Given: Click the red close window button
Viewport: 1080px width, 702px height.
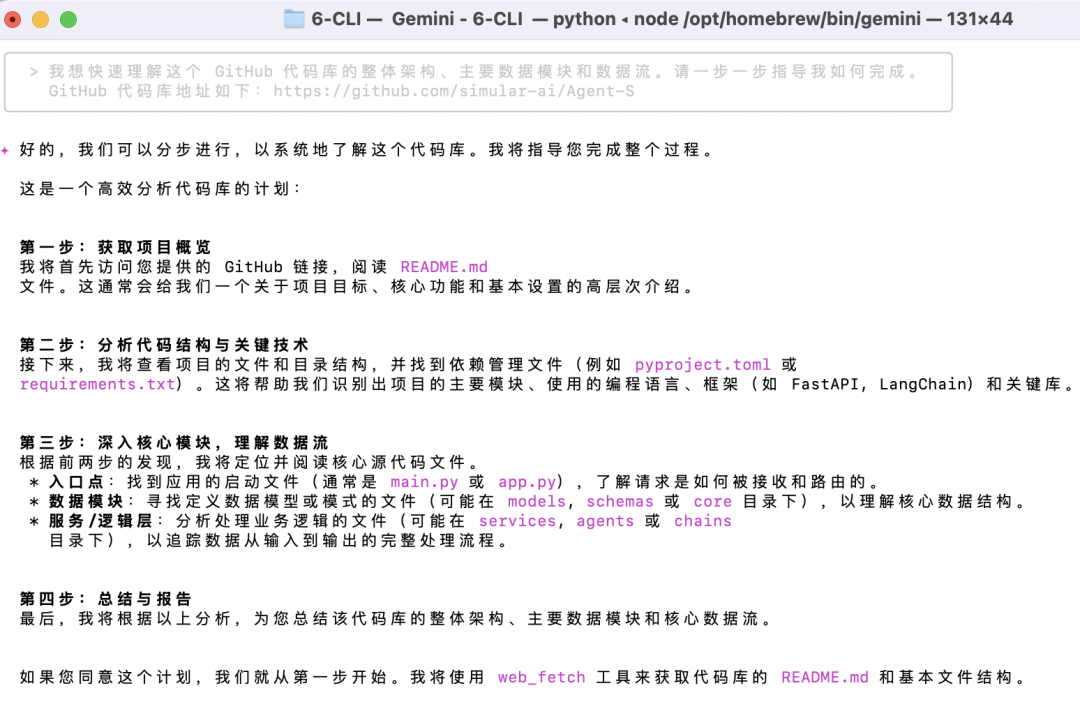Looking at the screenshot, I should click(x=12, y=19).
